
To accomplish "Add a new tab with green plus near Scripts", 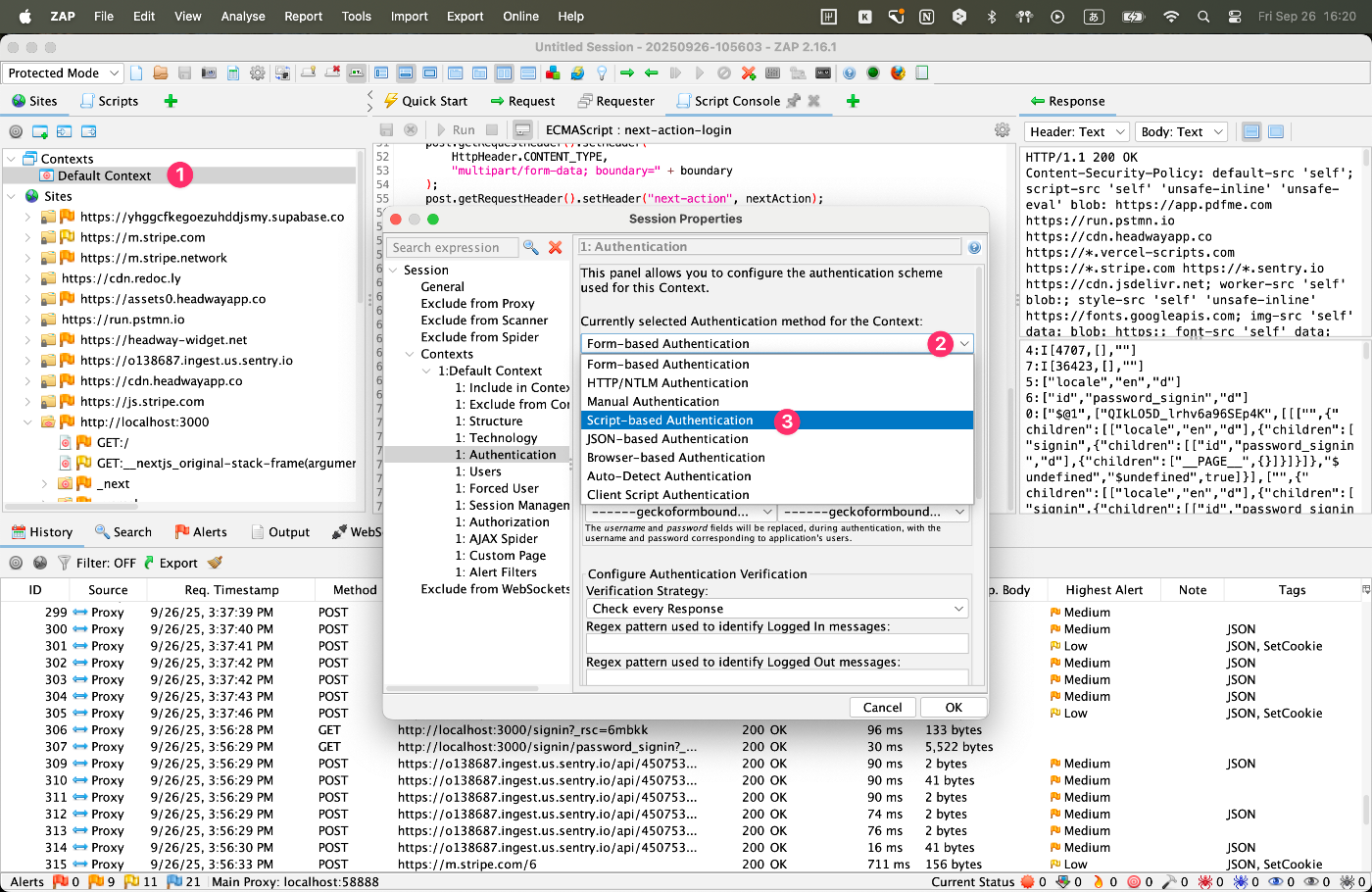I will (171, 101).
